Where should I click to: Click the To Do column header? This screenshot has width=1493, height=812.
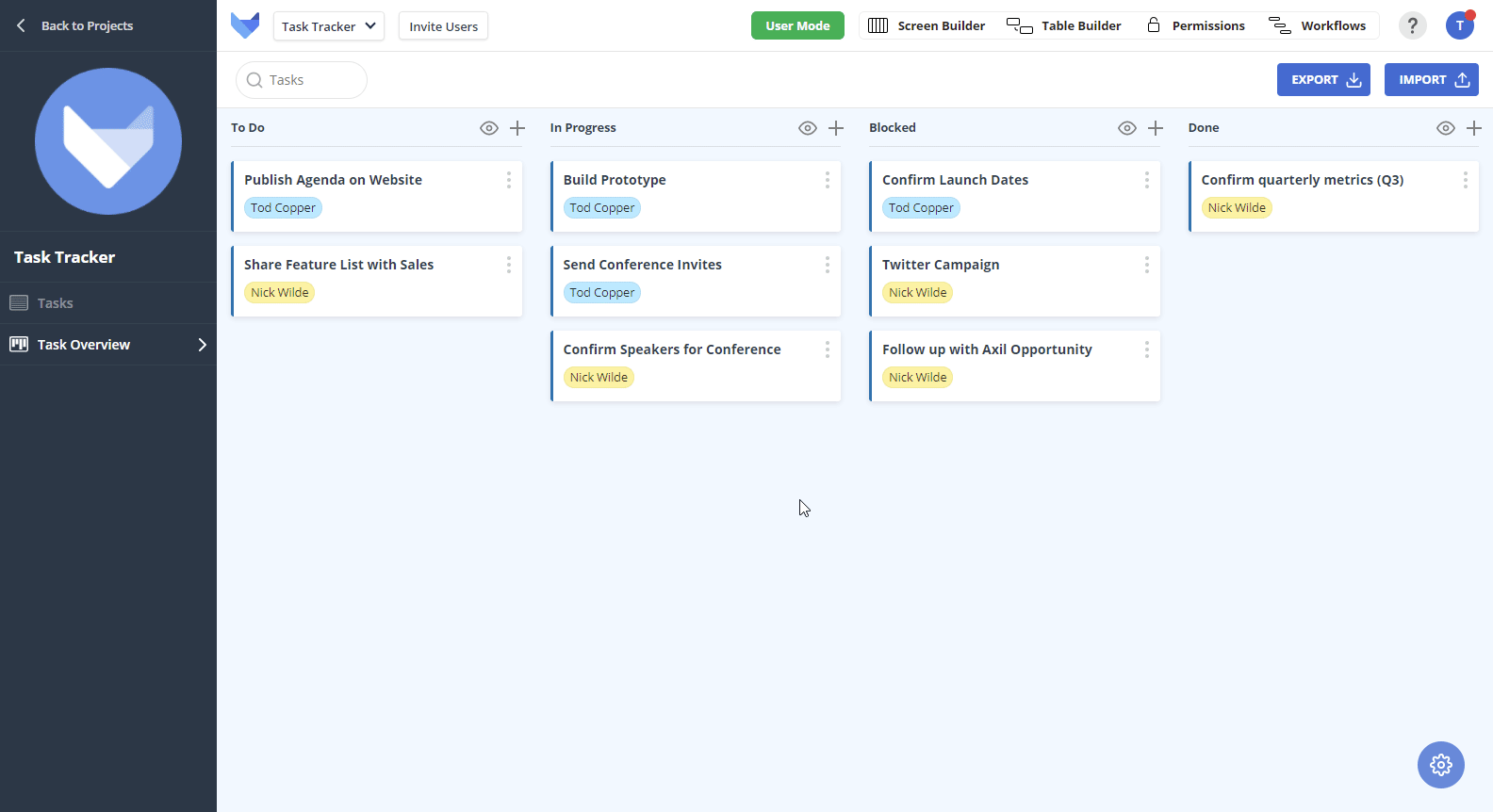(248, 128)
